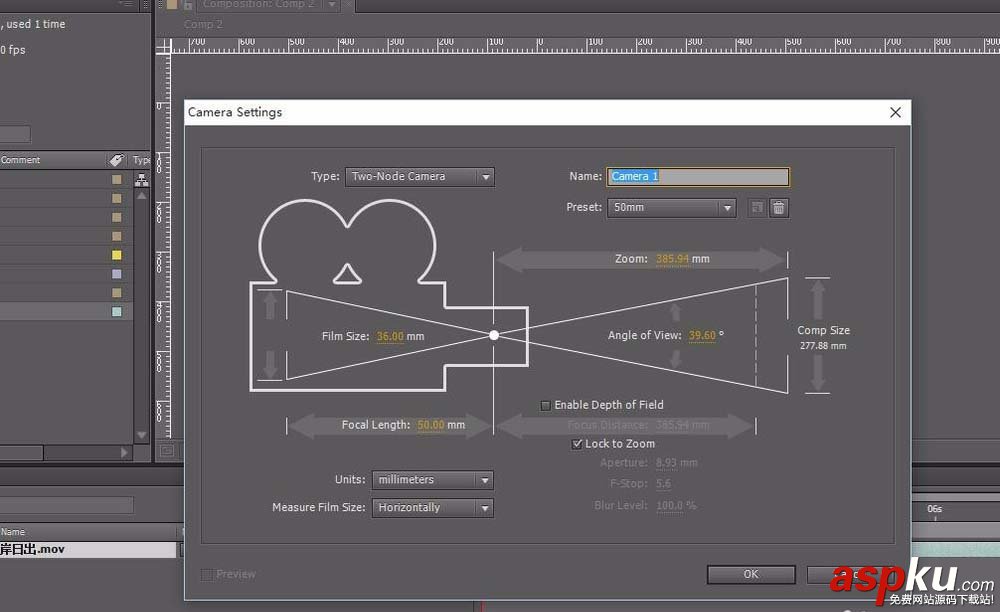Click the Focus Distance value
The height and width of the screenshot is (612, 1000).
pos(682,425)
